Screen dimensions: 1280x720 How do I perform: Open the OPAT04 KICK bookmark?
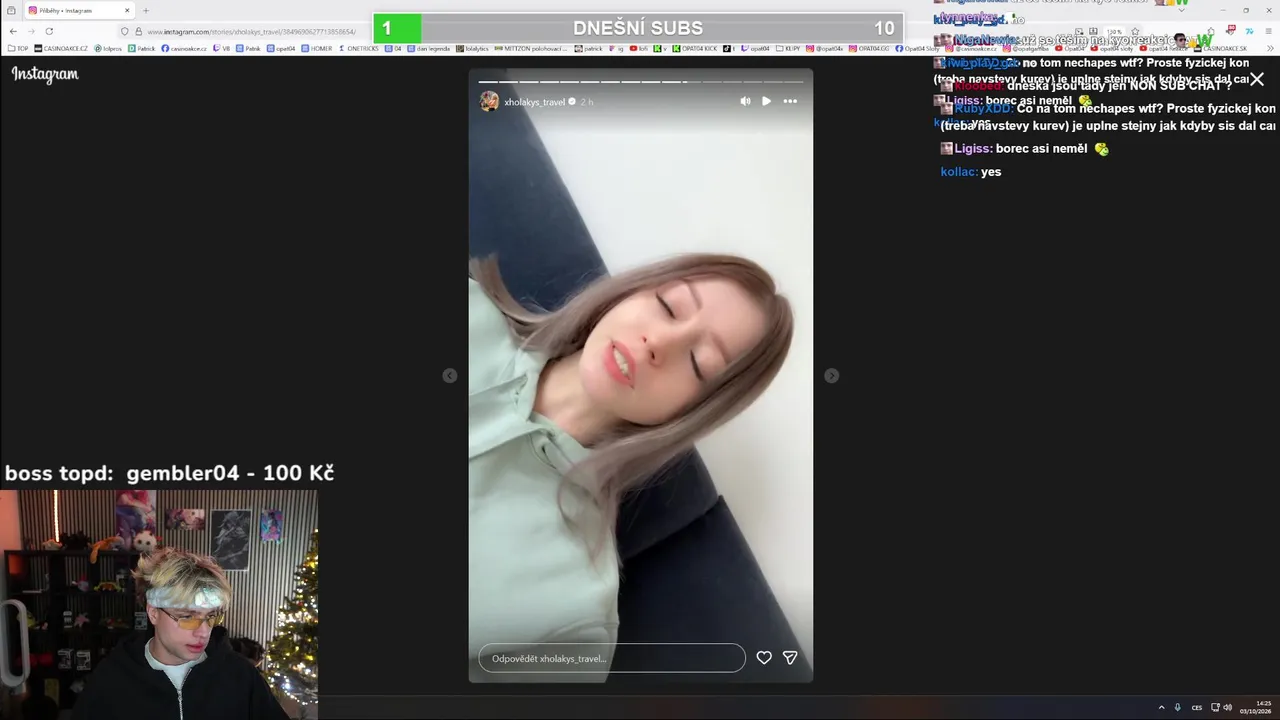tap(695, 48)
